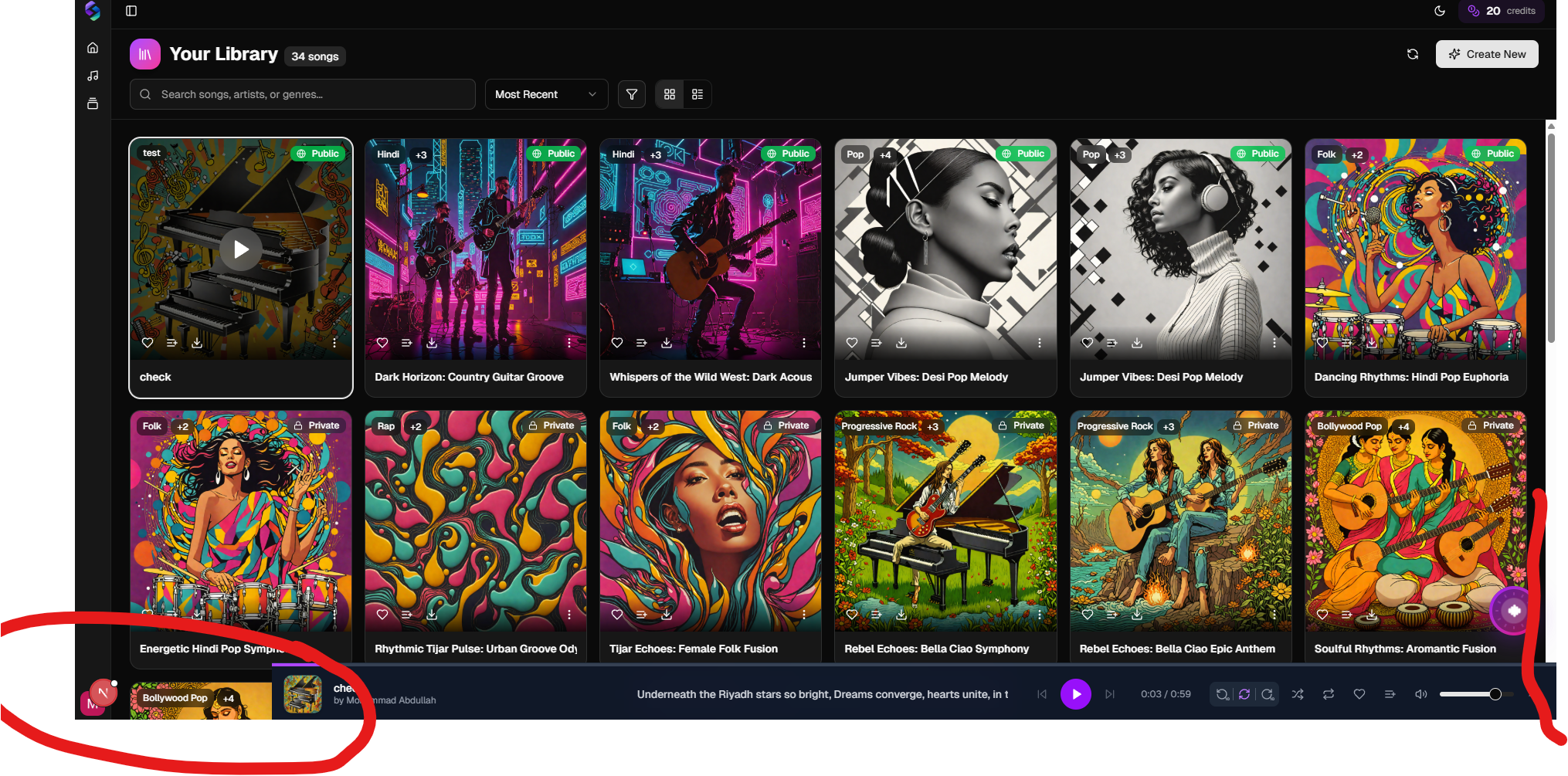The height and width of the screenshot is (776, 1568).
Task: Open the music note sidebar section
Action: [93, 76]
